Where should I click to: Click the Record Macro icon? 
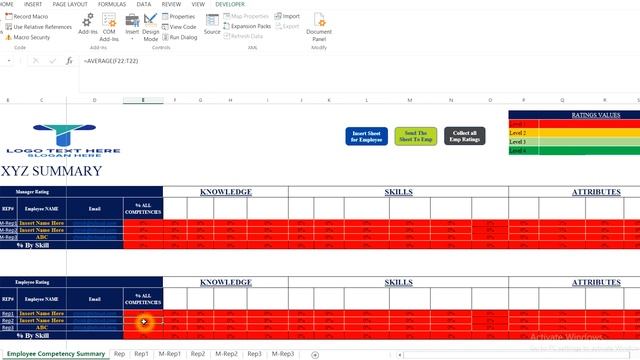click(9, 16)
